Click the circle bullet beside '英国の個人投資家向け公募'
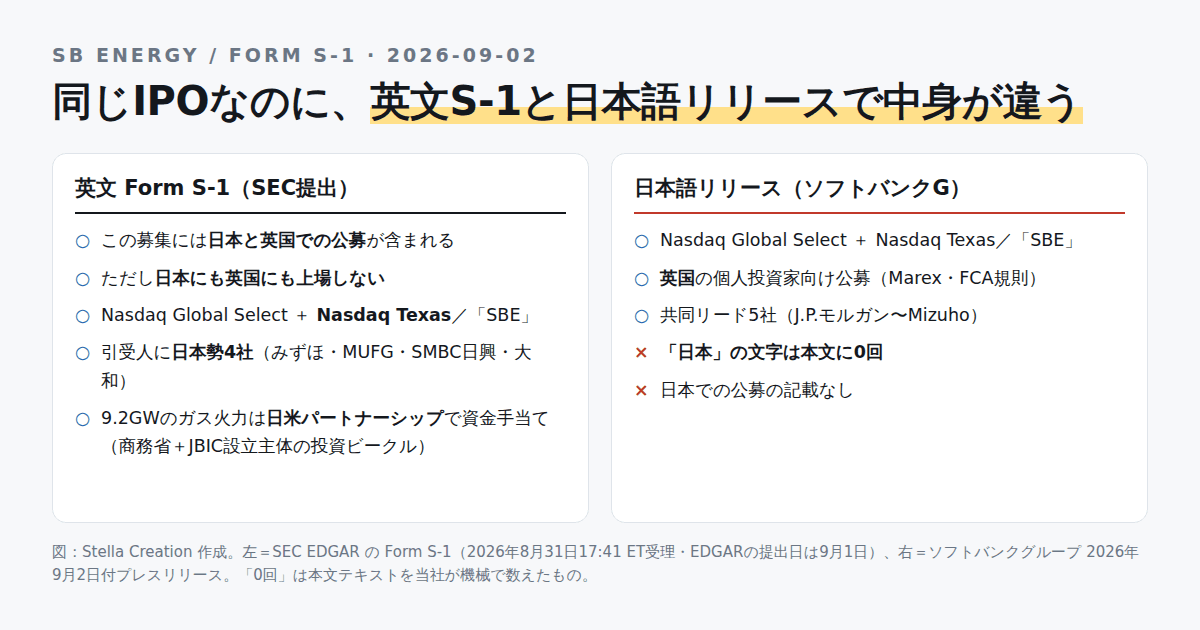The width and height of the screenshot is (1200, 630). pyautogui.click(x=642, y=279)
